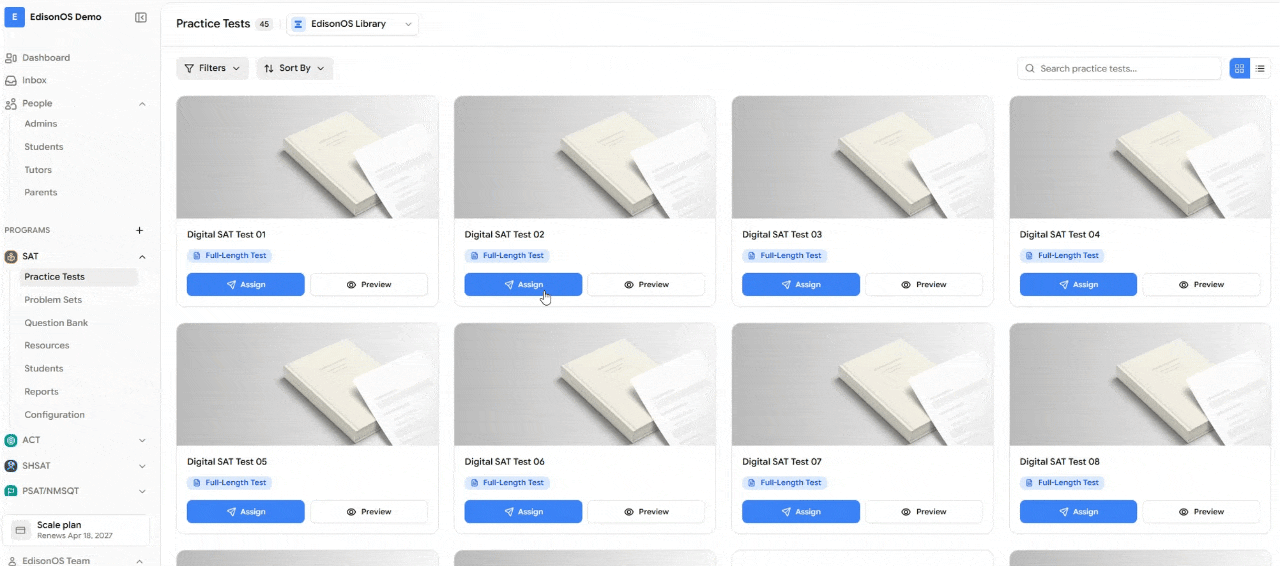Click the Scale plan card icon
This screenshot has width=1280, height=566.
coord(20,530)
